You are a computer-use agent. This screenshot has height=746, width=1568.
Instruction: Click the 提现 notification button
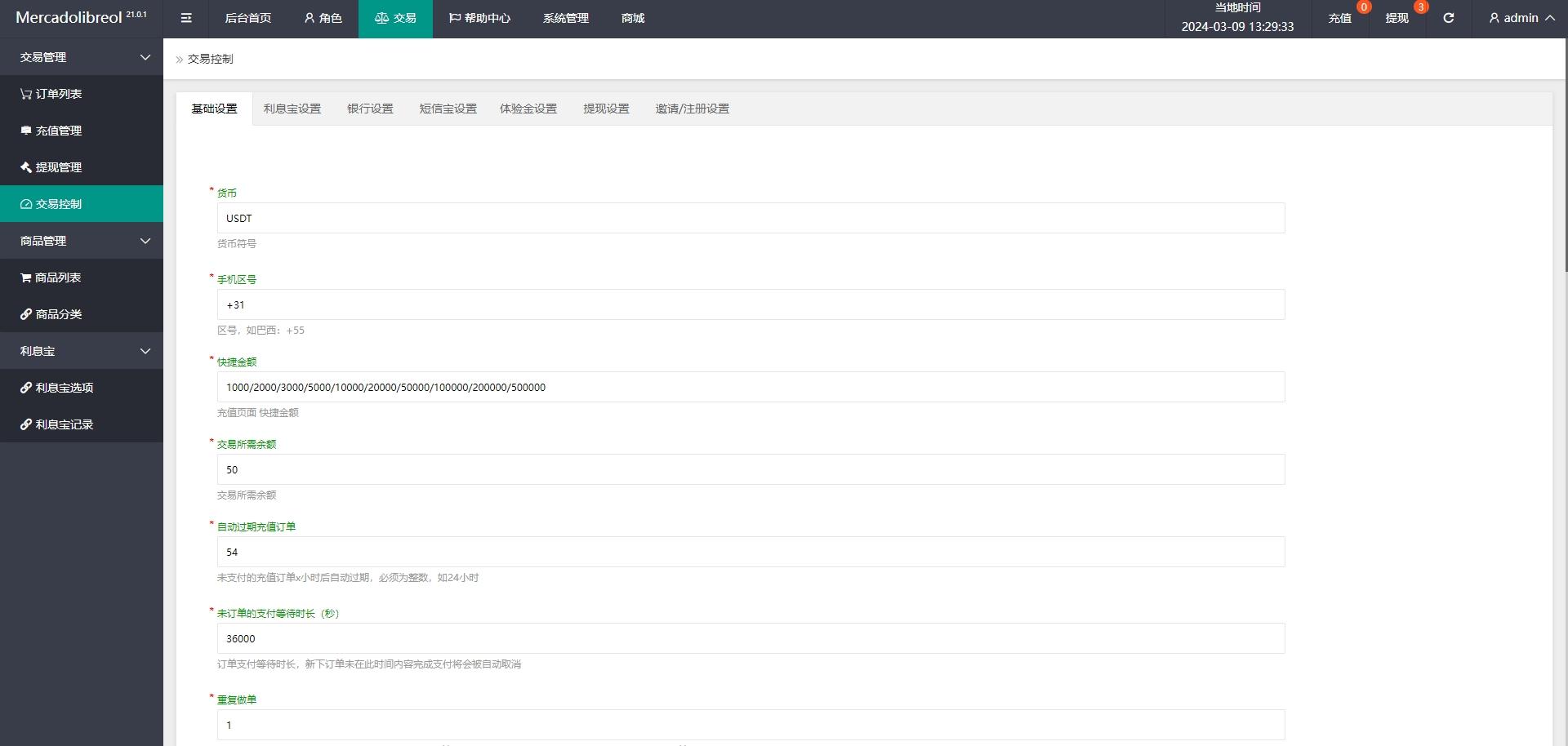point(1397,18)
